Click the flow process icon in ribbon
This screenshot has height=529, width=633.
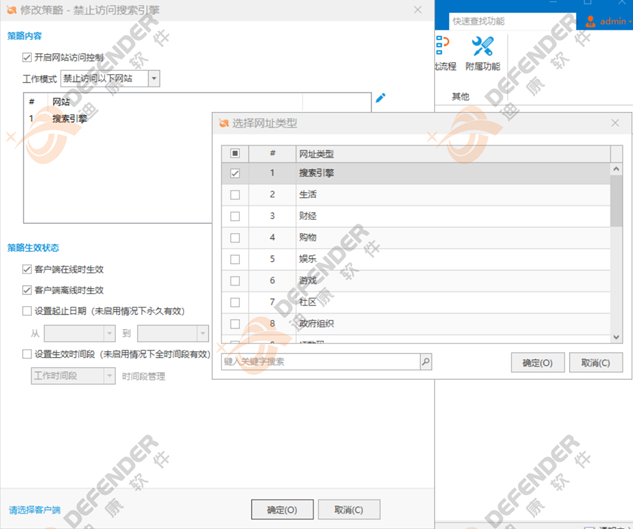[442, 46]
